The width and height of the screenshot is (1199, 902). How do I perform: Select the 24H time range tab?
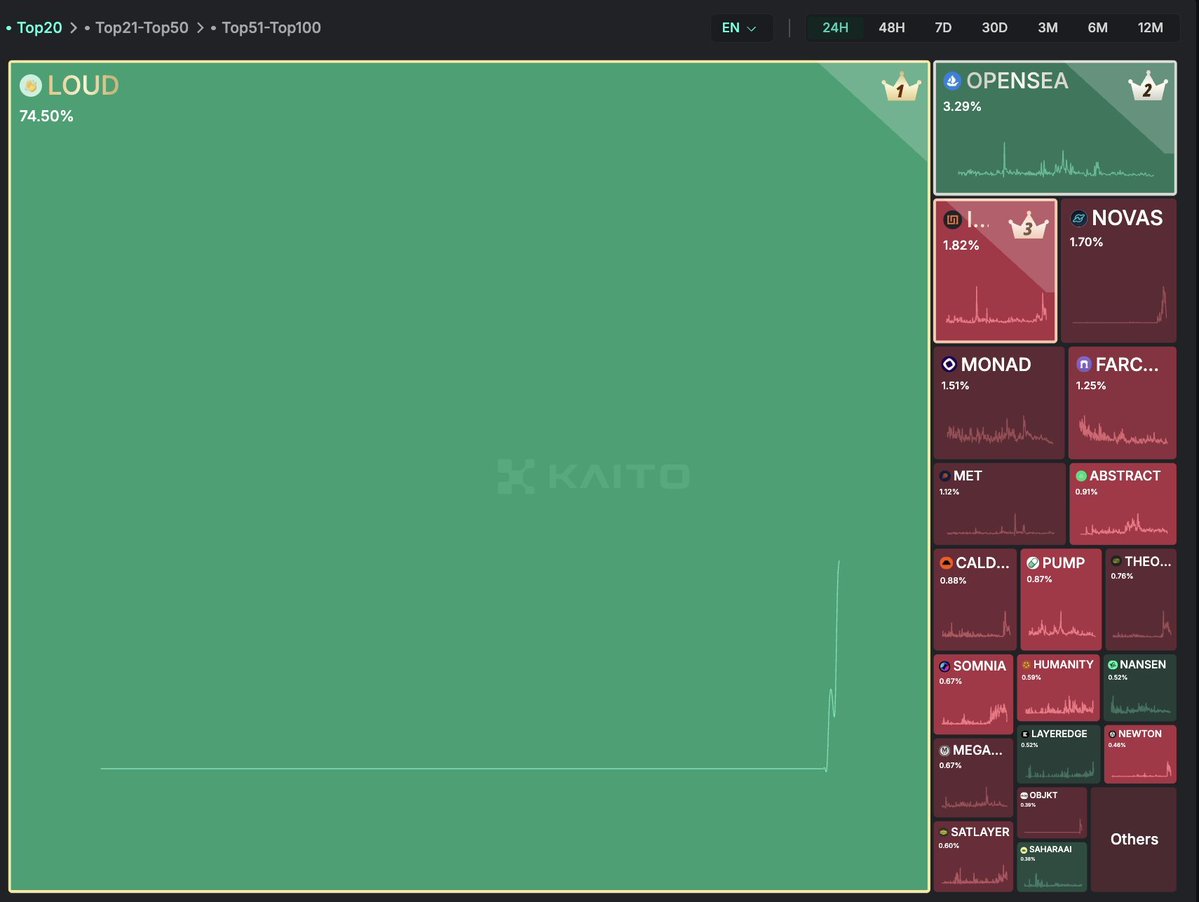(835, 28)
